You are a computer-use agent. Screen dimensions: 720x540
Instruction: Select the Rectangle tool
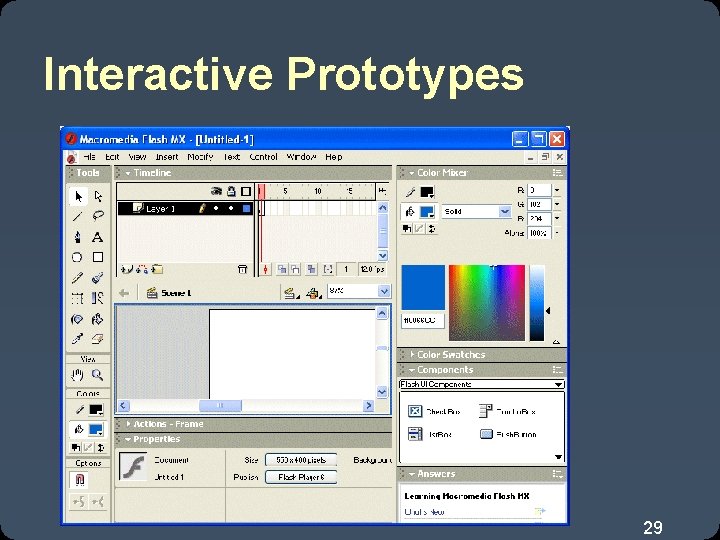pyautogui.click(x=97, y=257)
